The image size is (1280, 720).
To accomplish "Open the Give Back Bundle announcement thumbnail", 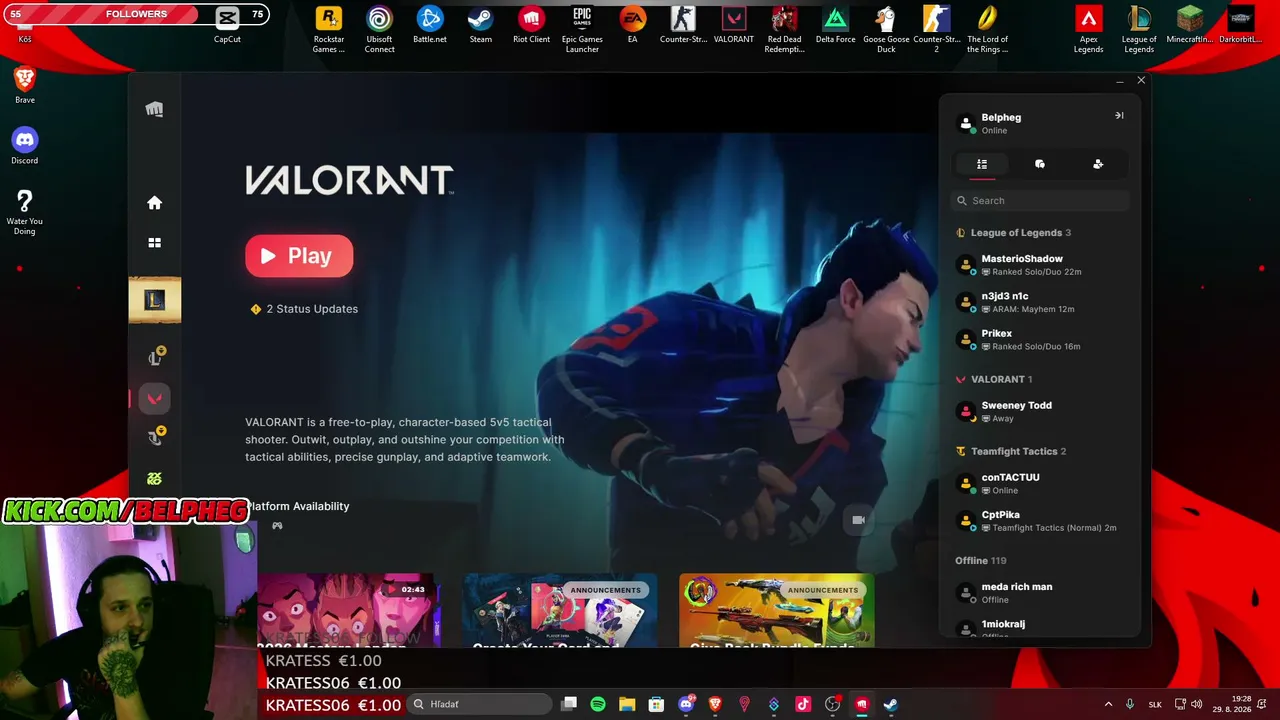I will 776,610.
